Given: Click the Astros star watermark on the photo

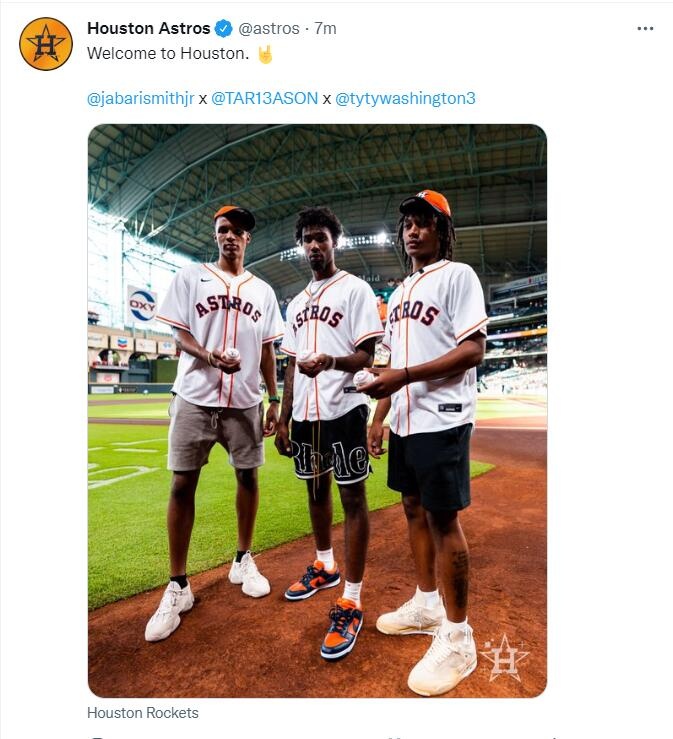Looking at the screenshot, I should coord(503,656).
